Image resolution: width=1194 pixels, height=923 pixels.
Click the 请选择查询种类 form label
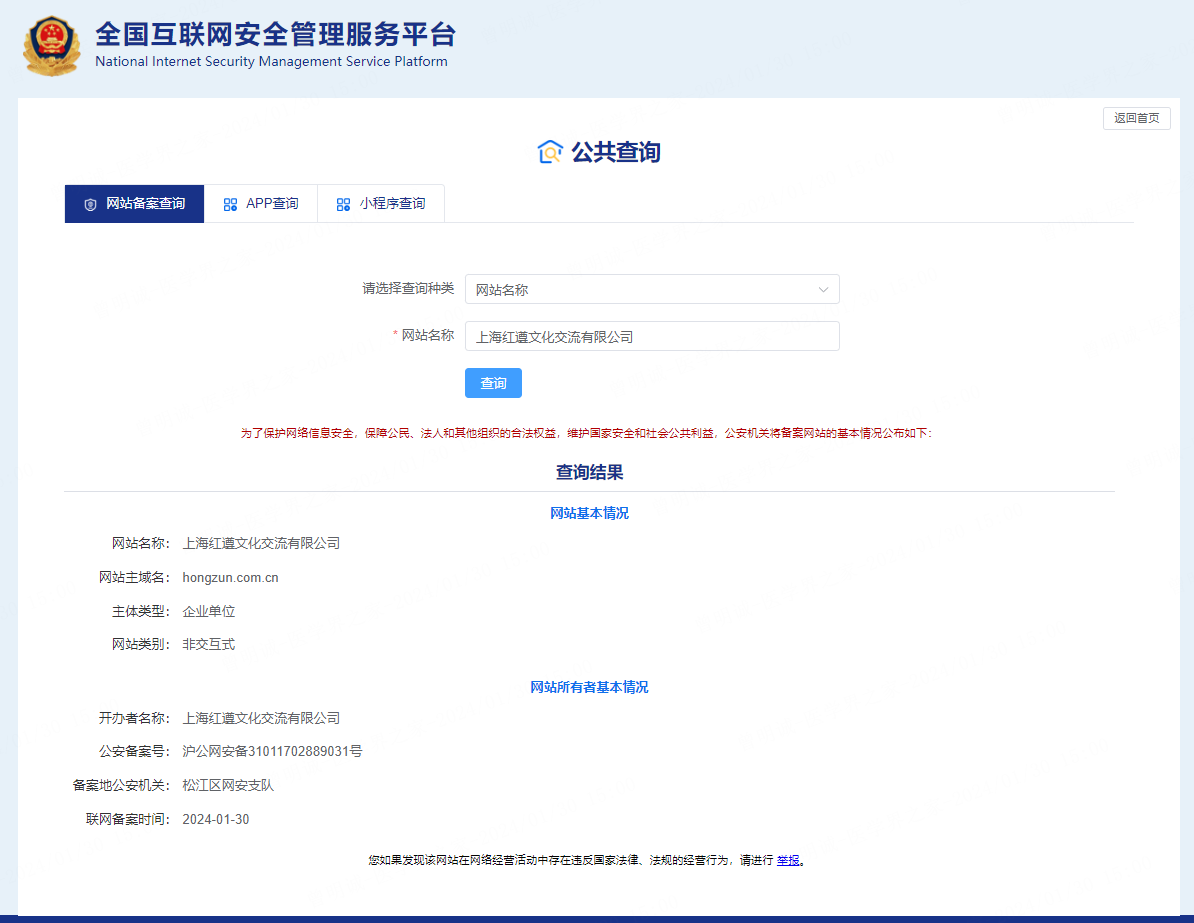tap(408, 289)
